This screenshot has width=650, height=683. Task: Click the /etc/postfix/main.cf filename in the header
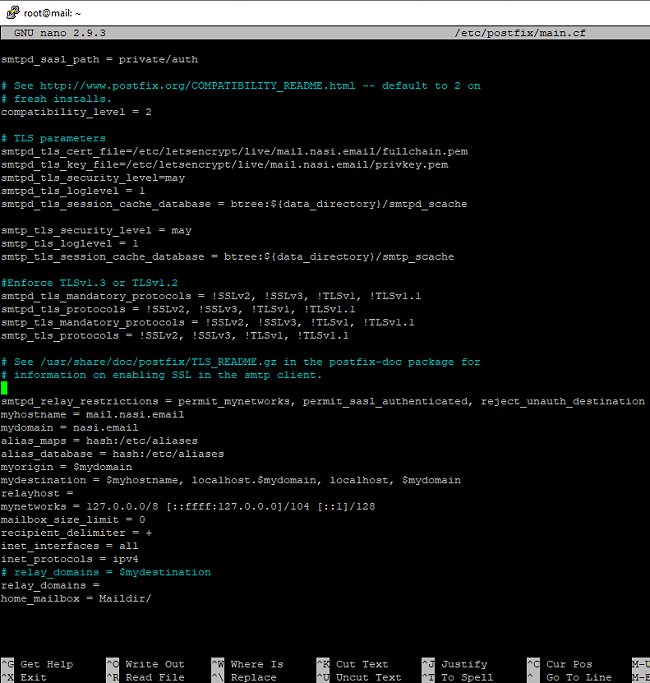coord(520,33)
